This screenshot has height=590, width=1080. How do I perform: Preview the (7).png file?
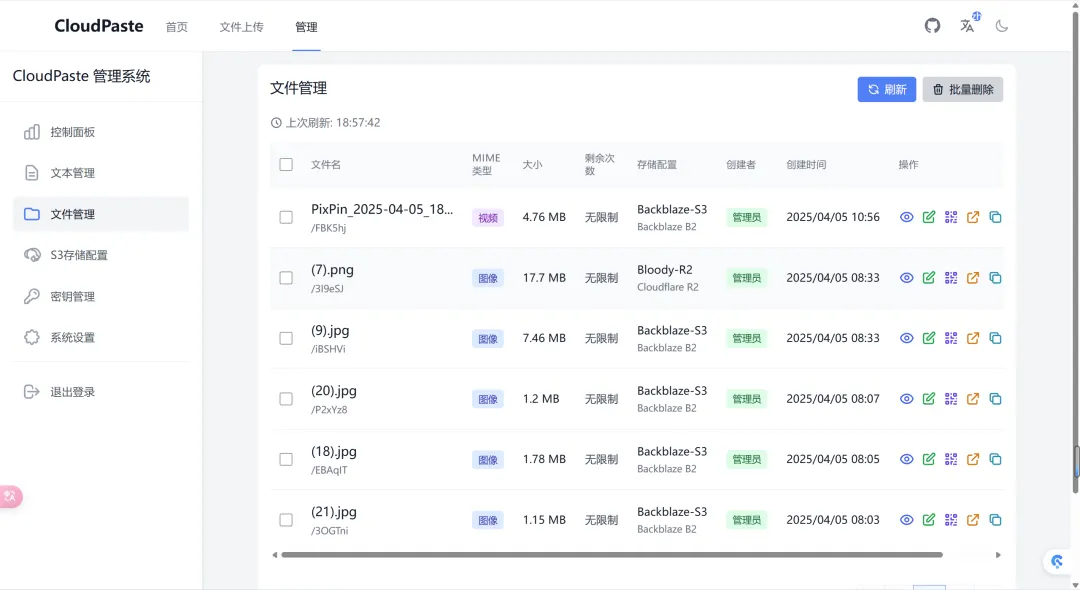point(906,278)
